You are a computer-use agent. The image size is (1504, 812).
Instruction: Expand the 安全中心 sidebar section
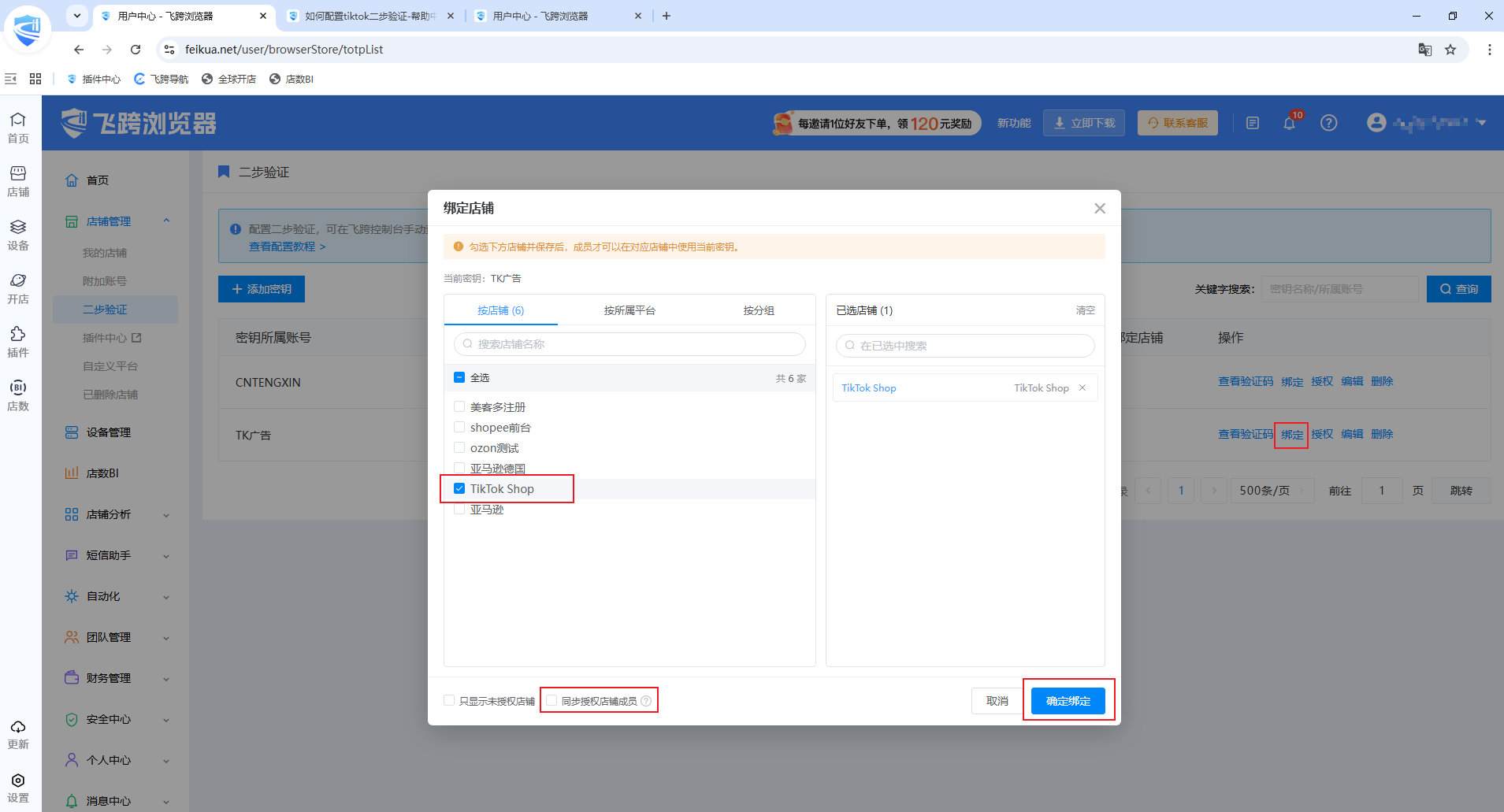click(166, 720)
